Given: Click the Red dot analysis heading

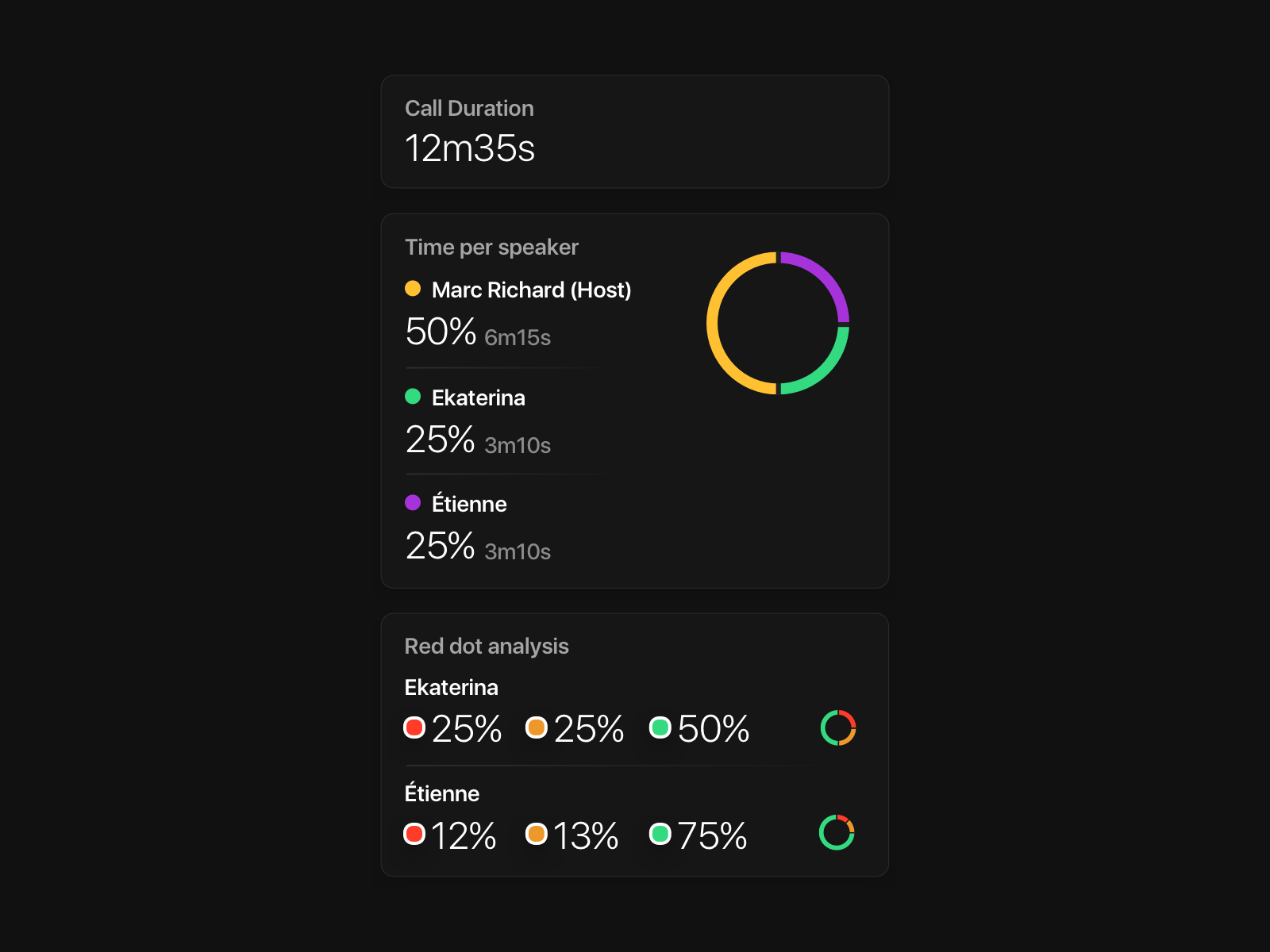Looking at the screenshot, I should [x=487, y=647].
